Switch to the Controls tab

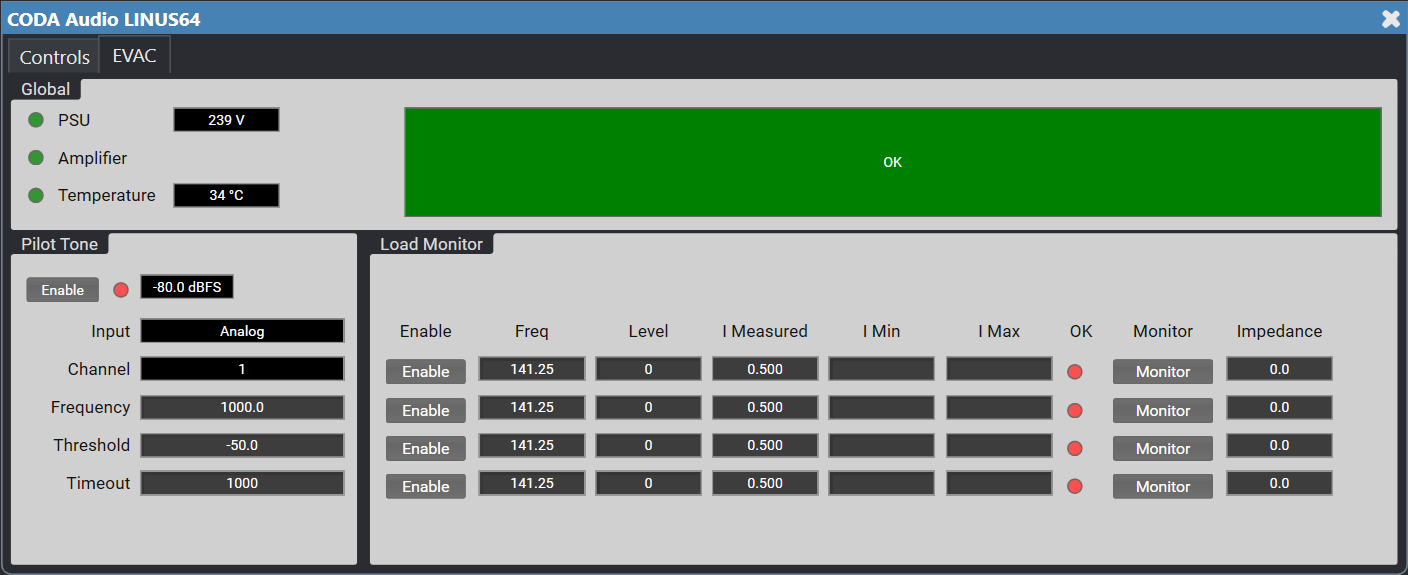point(55,57)
